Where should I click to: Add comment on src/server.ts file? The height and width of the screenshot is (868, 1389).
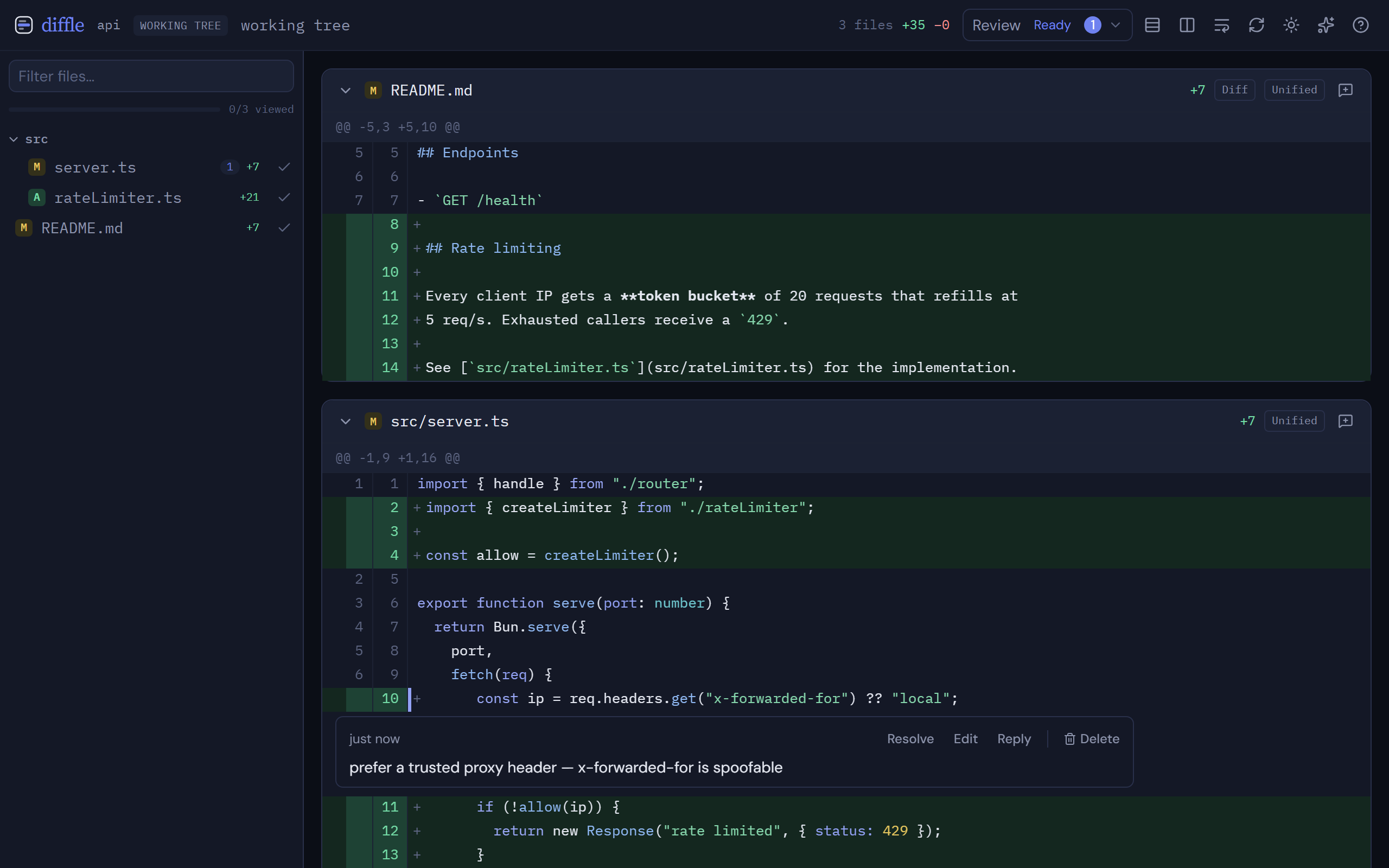tap(1346, 421)
